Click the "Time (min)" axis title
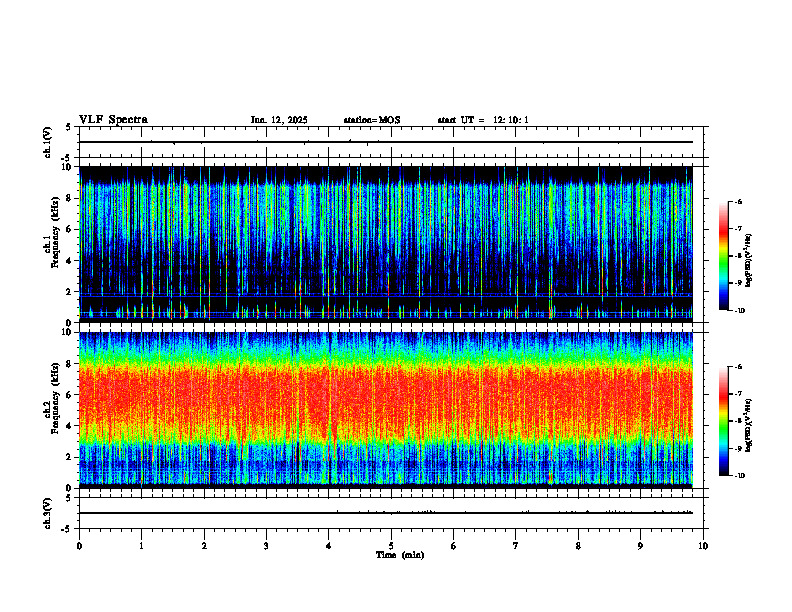 [400, 555]
